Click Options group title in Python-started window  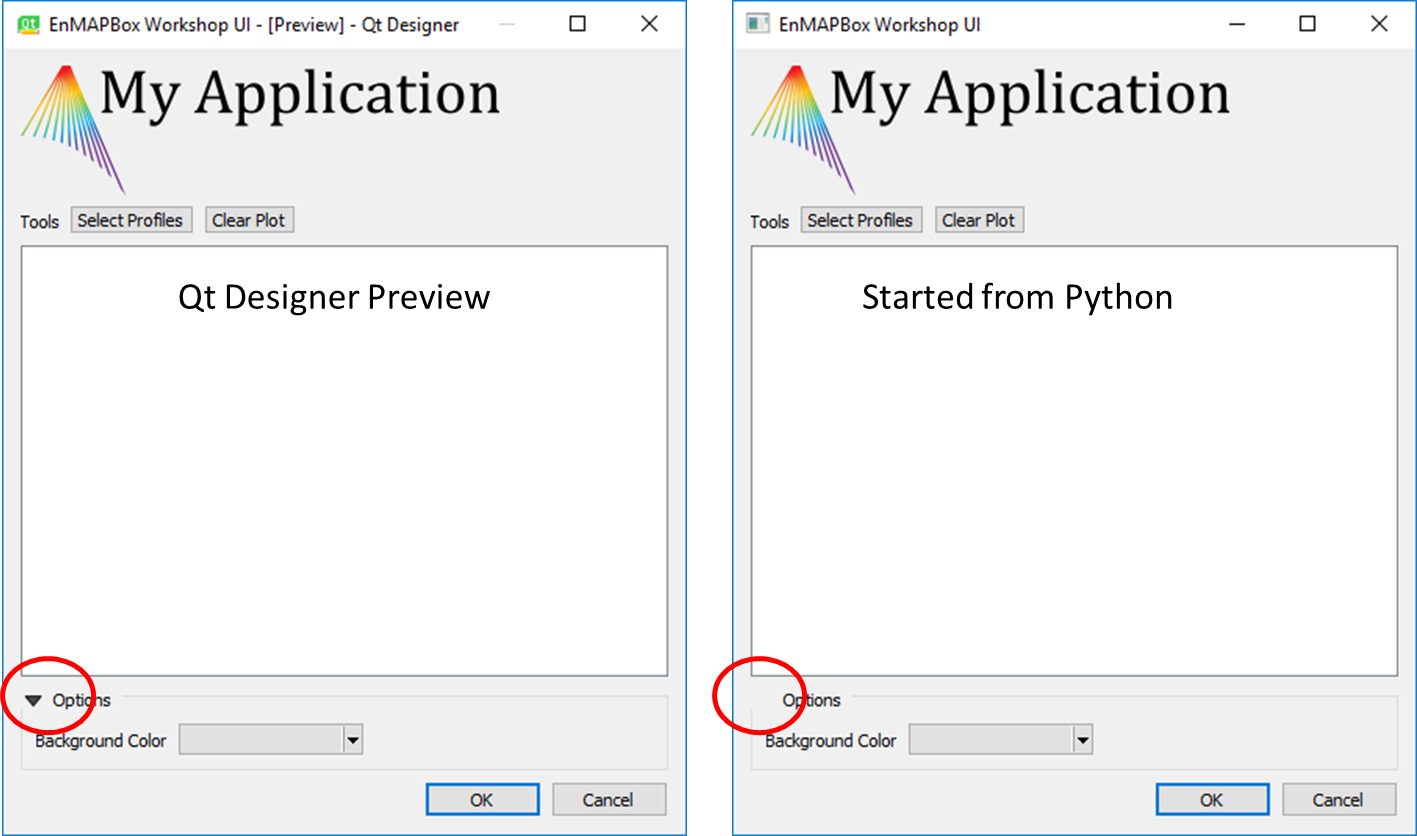(x=812, y=701)
